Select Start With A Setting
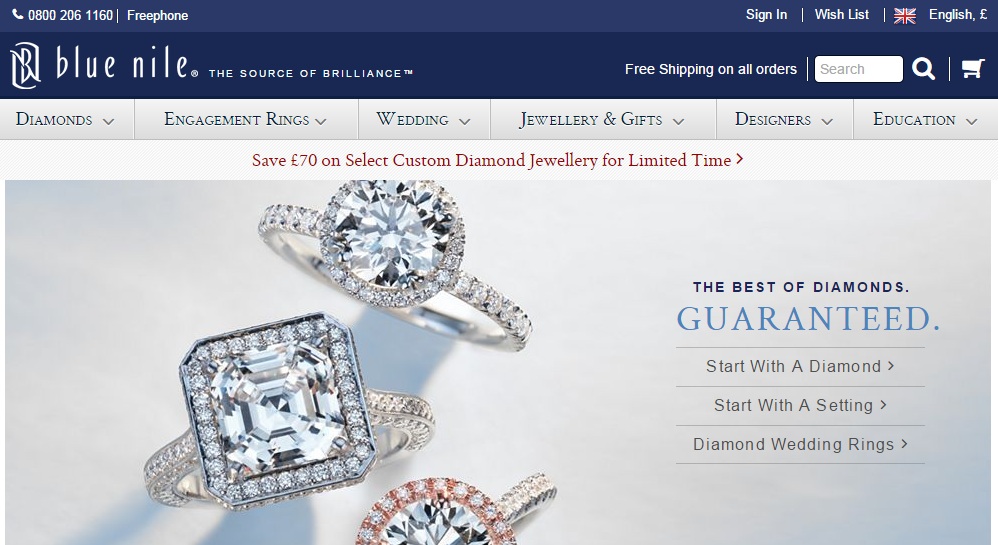 [800, 406]
